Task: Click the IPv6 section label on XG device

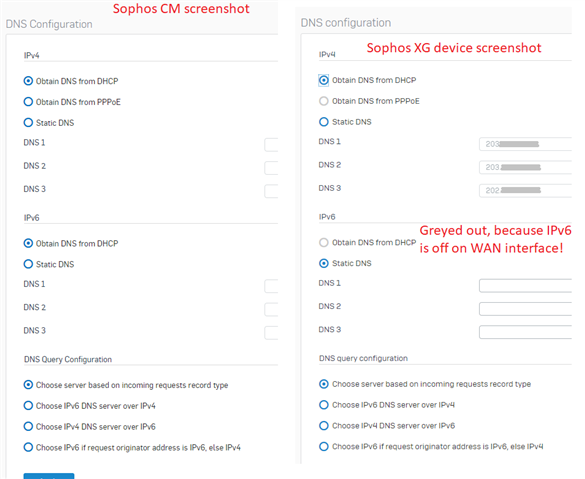Action: 327,217
